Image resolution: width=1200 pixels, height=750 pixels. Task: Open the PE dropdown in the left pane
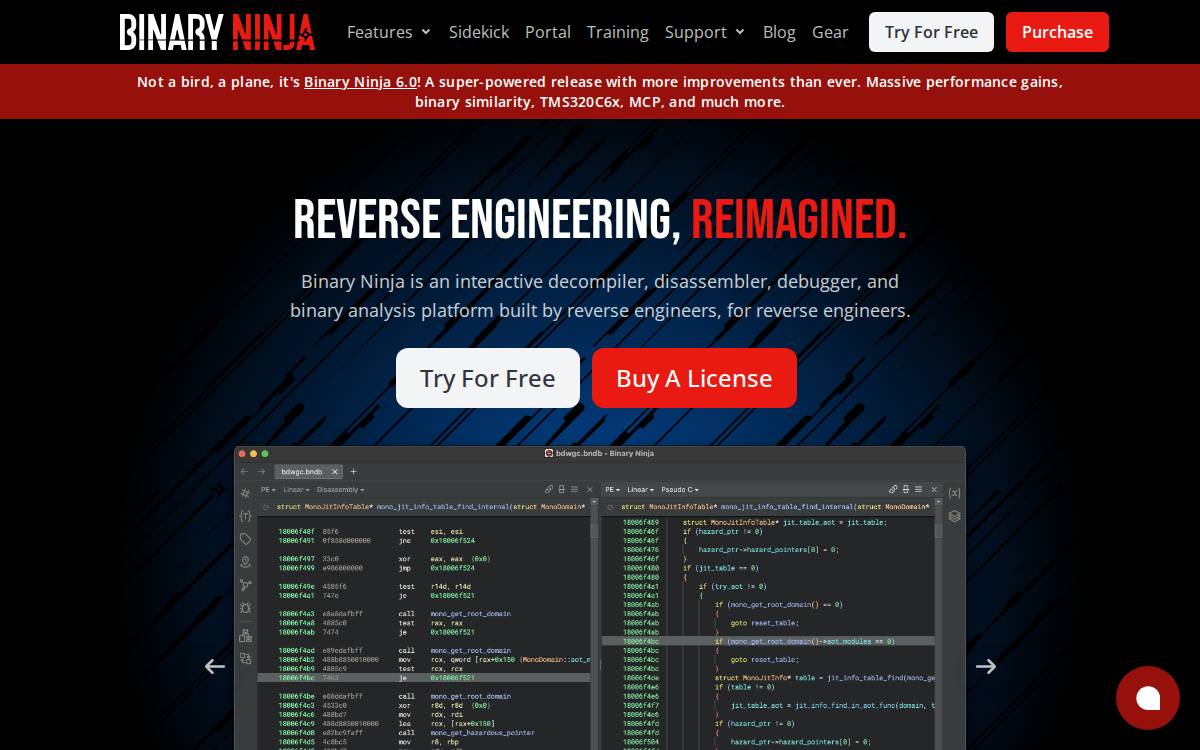(268, 490)
